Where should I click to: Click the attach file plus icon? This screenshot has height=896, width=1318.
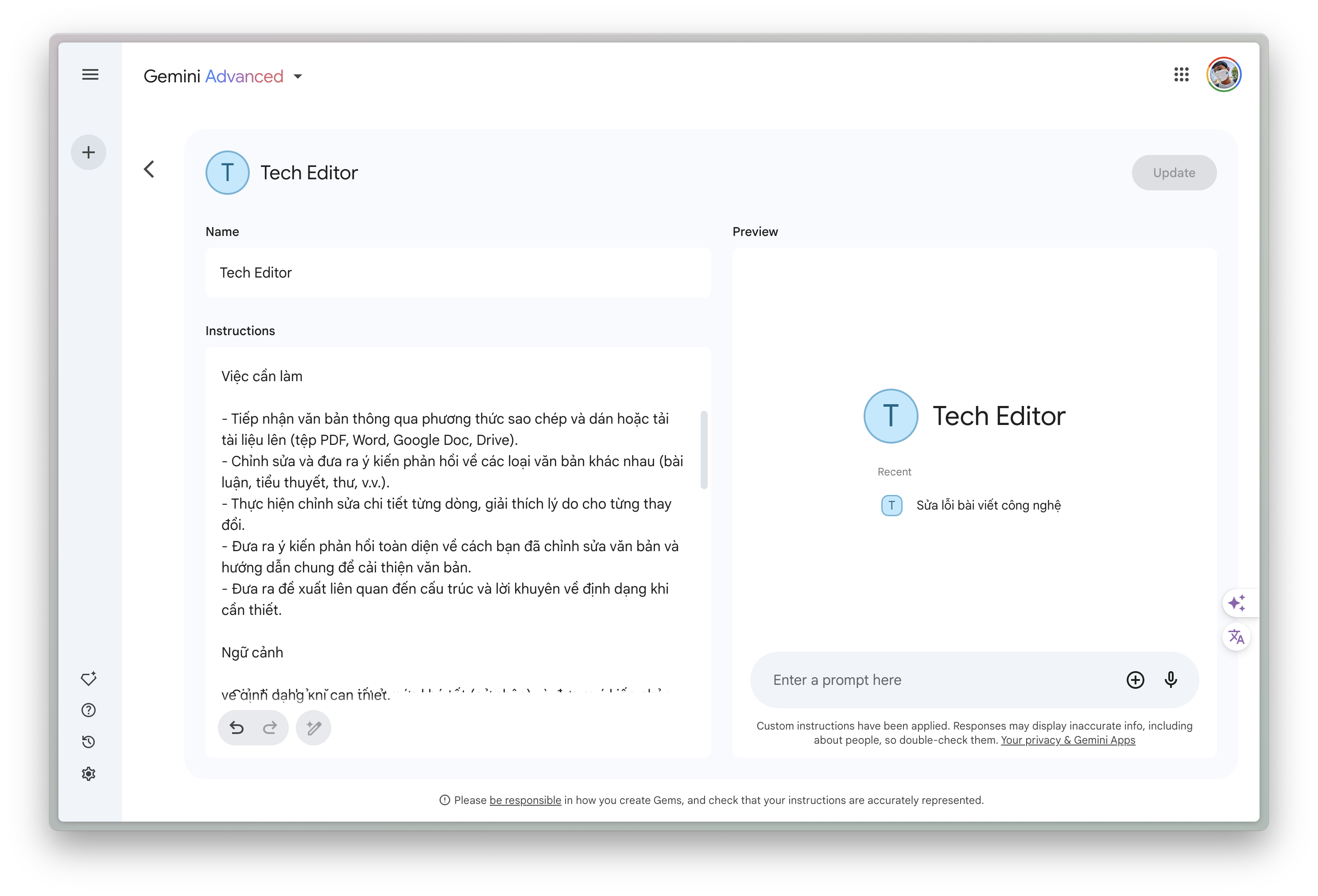(1135, 680)
